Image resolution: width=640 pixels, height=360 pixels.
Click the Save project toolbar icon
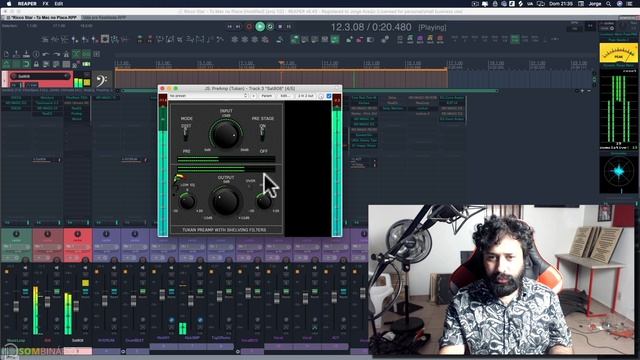click(x=26, y=54)
